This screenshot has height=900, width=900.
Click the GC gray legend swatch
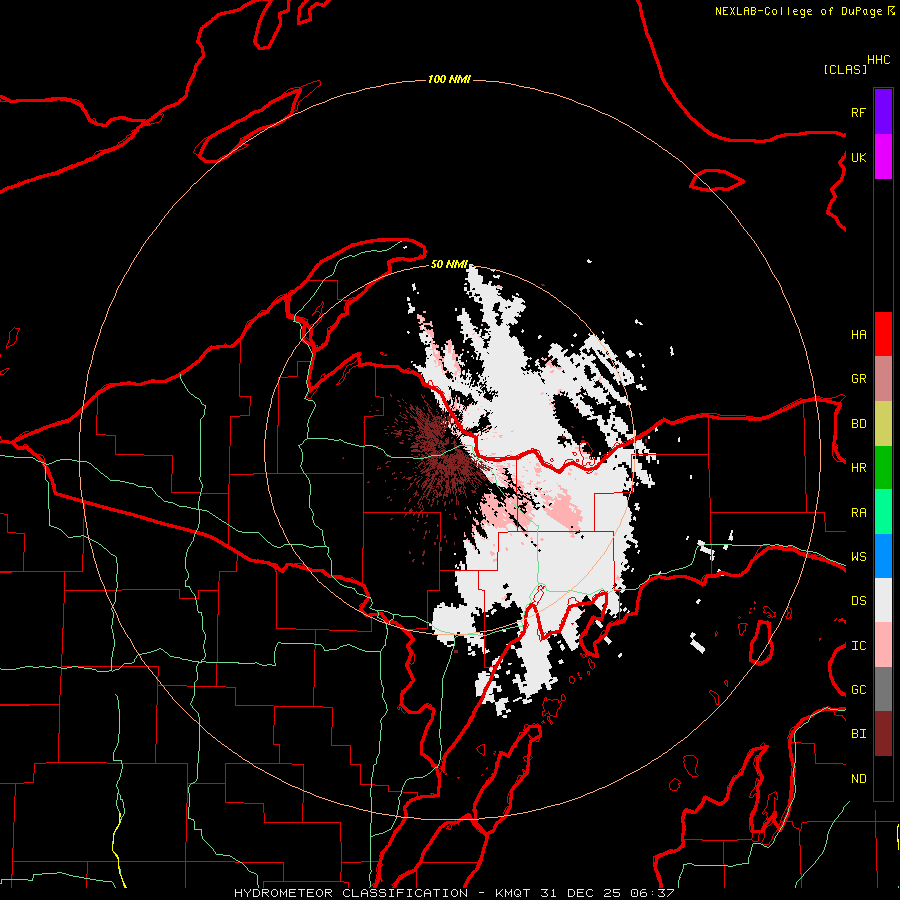tap(883, 689)
